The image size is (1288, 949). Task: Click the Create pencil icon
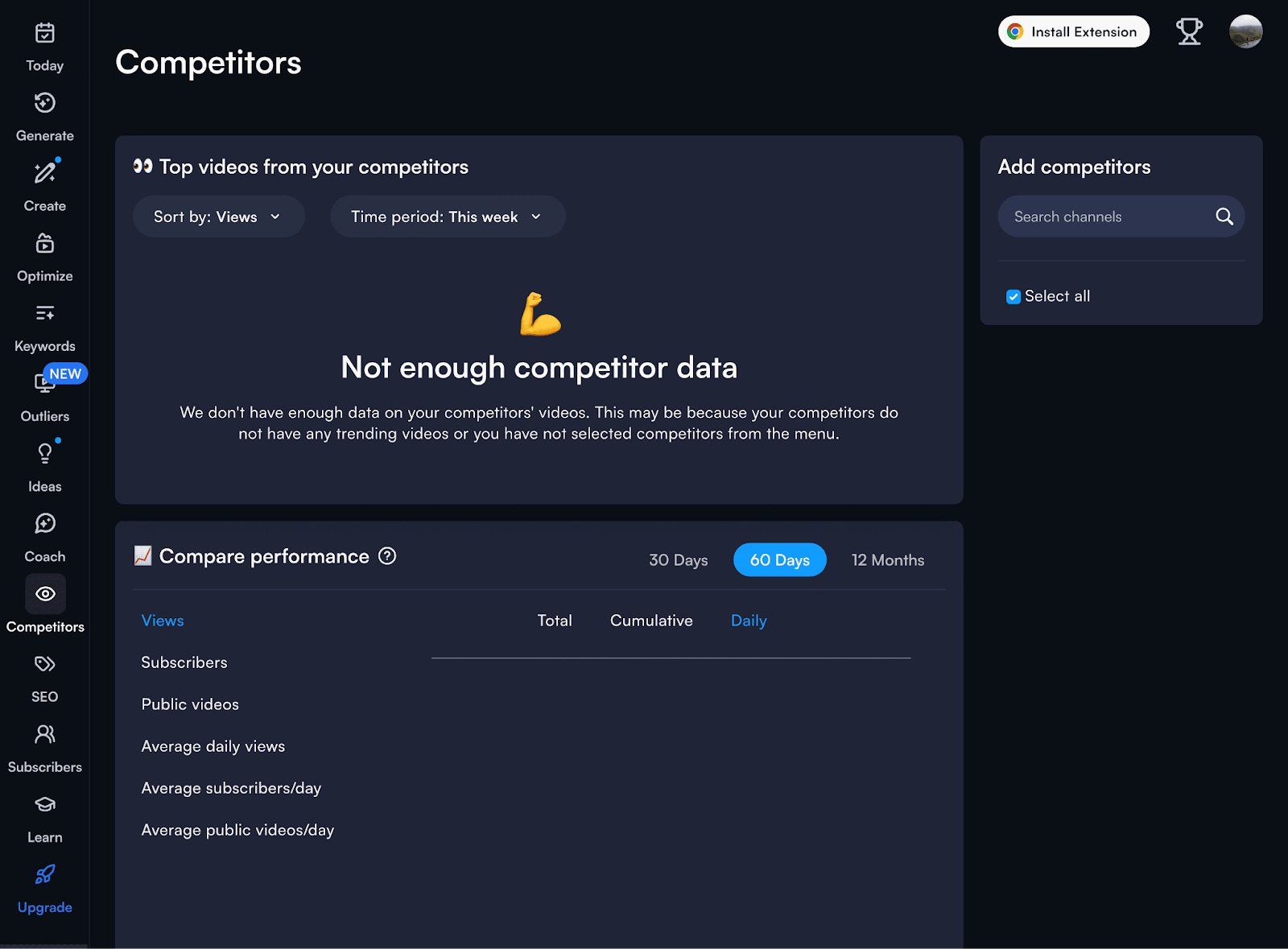coord(45,173)
